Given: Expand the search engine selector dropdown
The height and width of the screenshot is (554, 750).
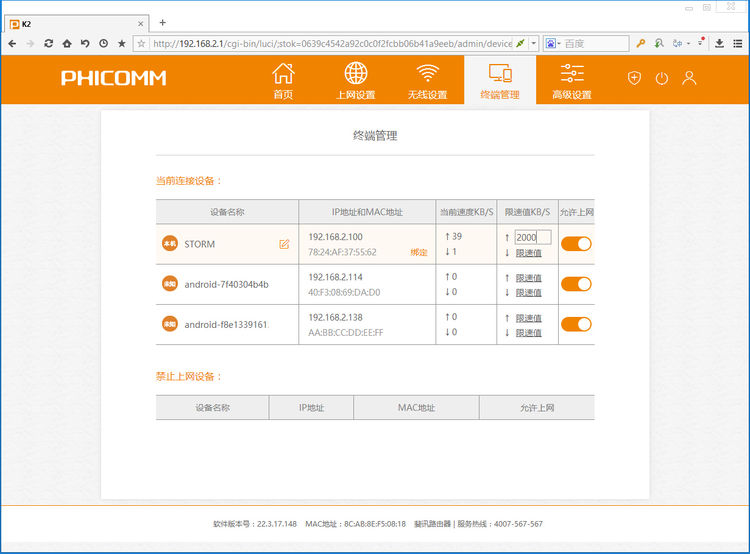Looking at the screenshot, I should click(x=552, y=44).
